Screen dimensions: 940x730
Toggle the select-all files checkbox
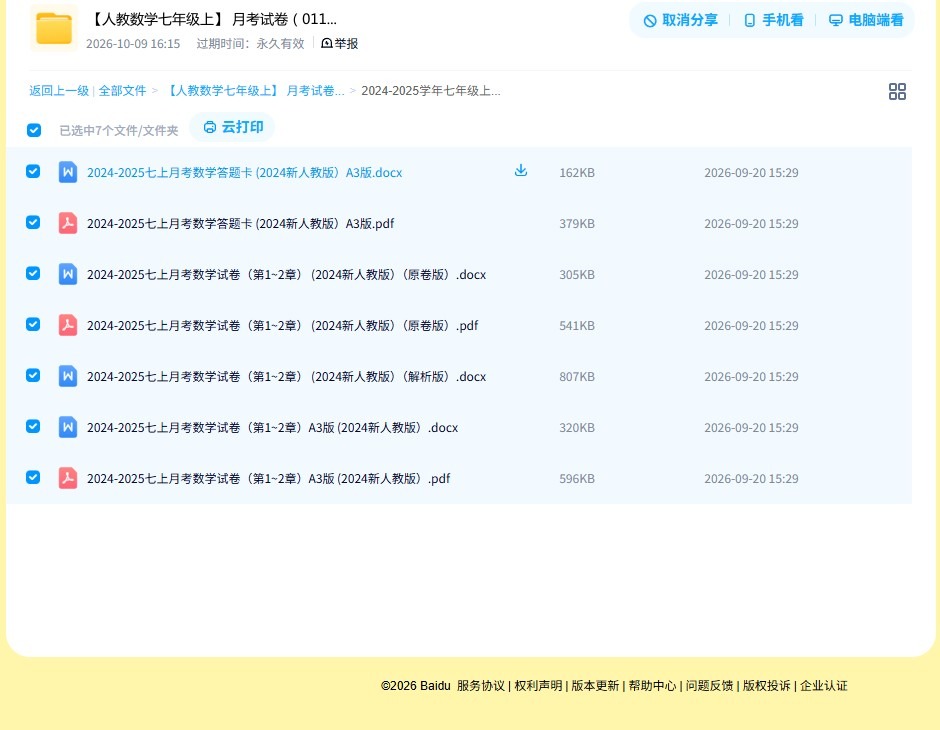[x=34, y=130]
